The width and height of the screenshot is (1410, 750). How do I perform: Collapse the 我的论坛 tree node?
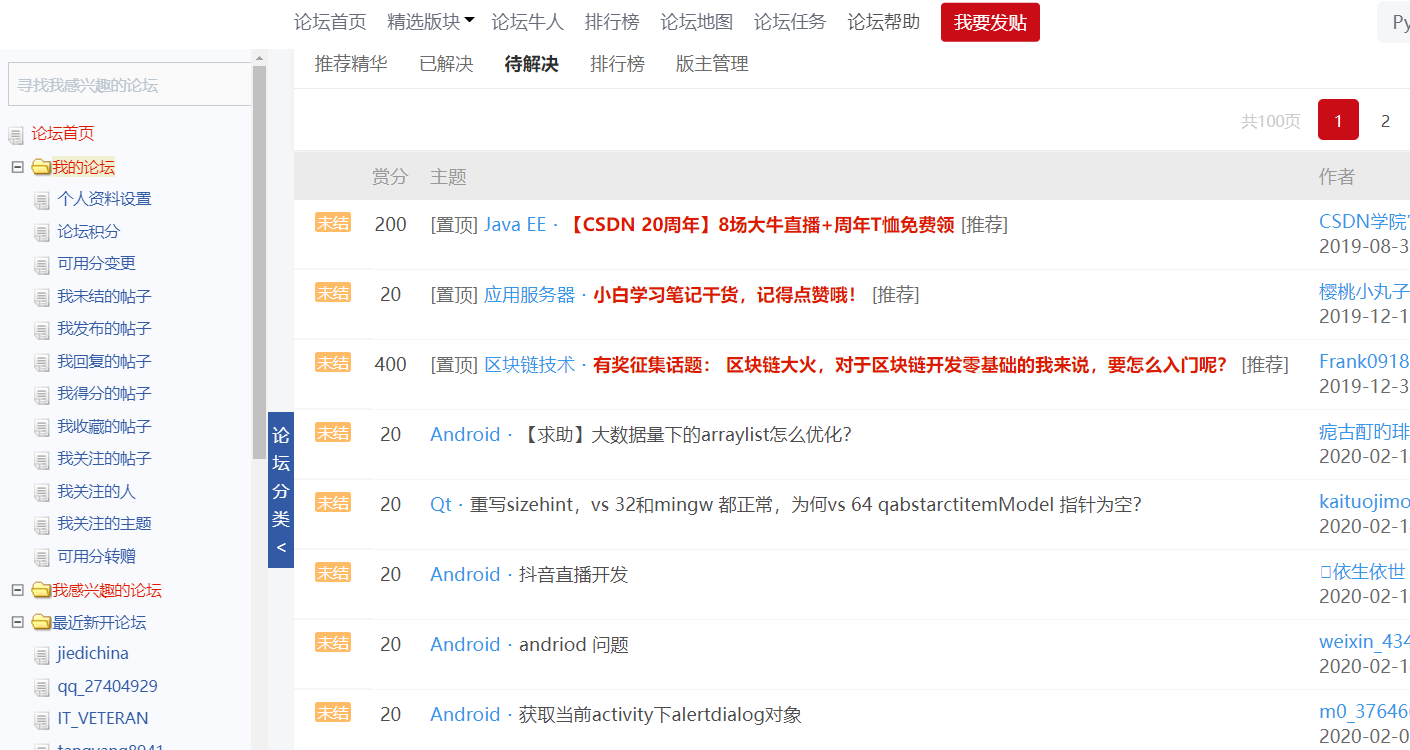tap(17, 167)
